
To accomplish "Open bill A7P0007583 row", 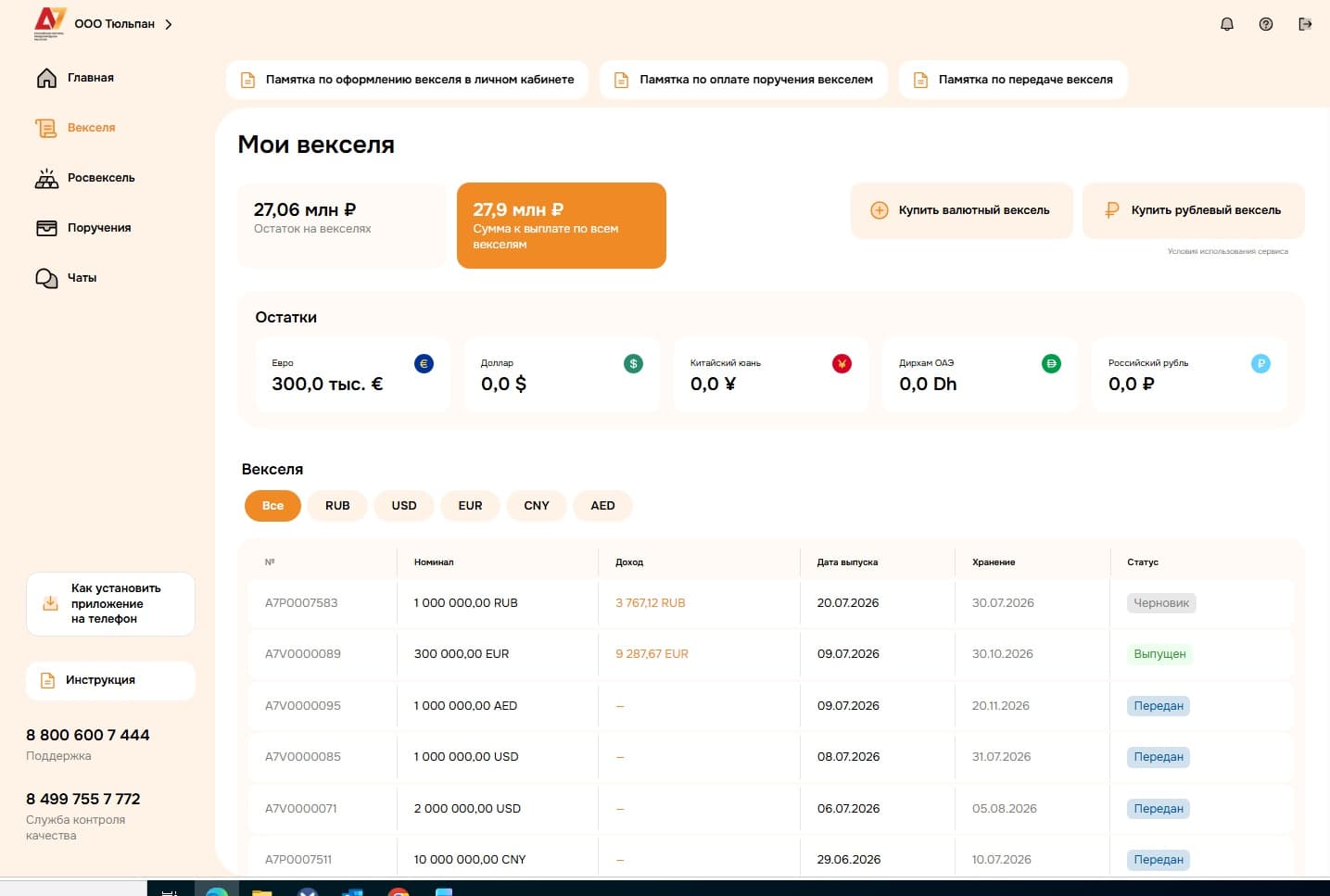I will click(x=770, y=603).
